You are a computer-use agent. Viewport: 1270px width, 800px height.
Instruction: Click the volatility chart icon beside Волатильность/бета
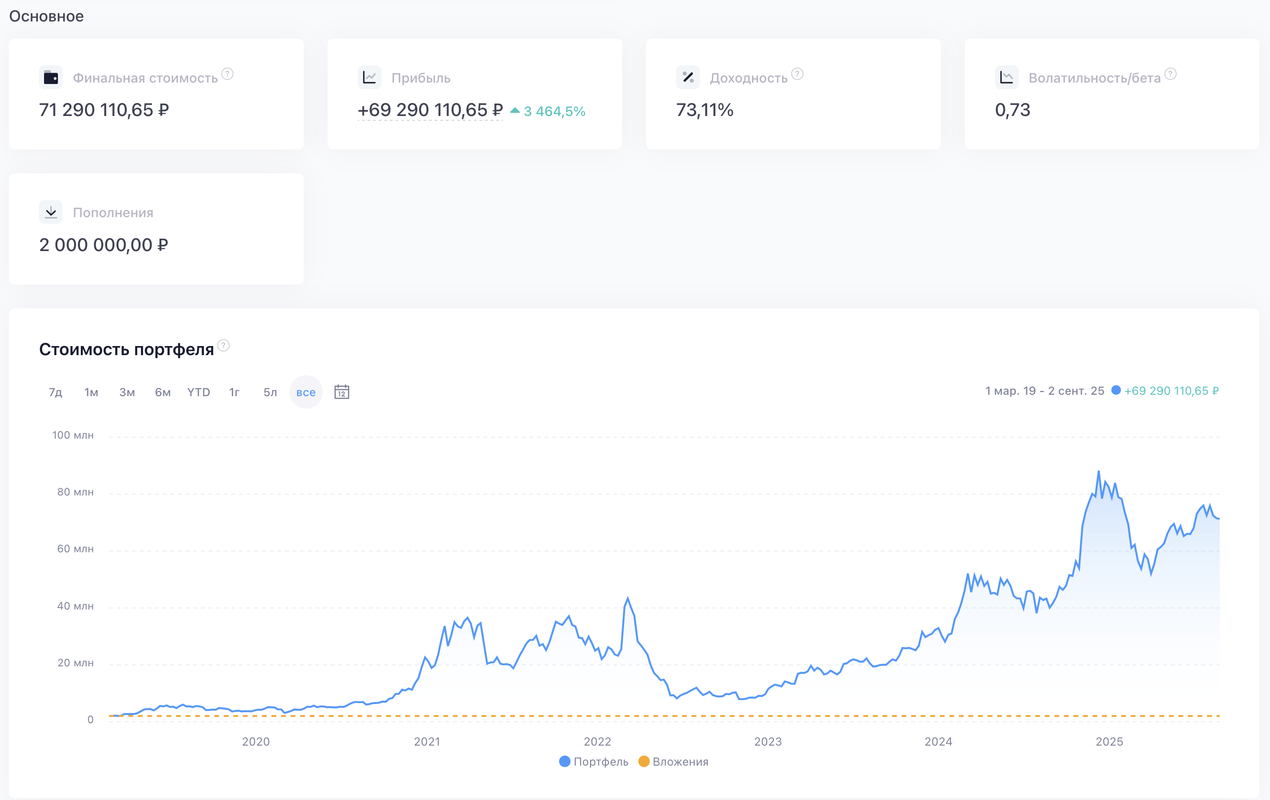click(1006, 77)
